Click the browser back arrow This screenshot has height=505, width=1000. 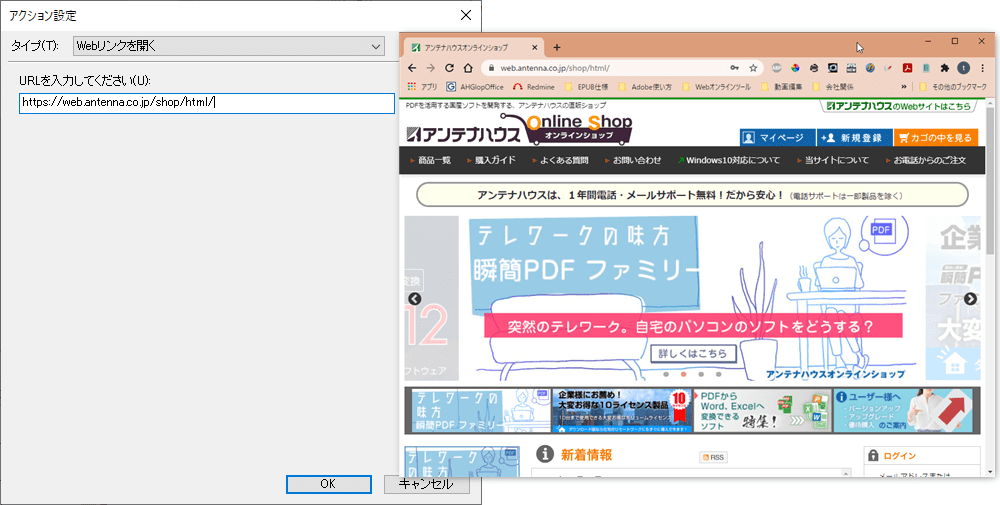tap(411, 68)
